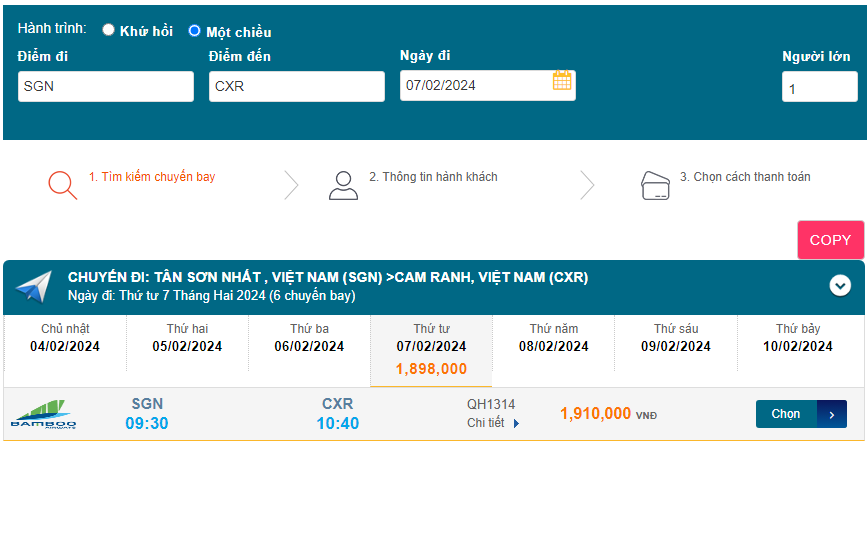Switch to Thứ năm 08/02/2024 date tab
Screen dimensions: 867x534
[554, 338]
